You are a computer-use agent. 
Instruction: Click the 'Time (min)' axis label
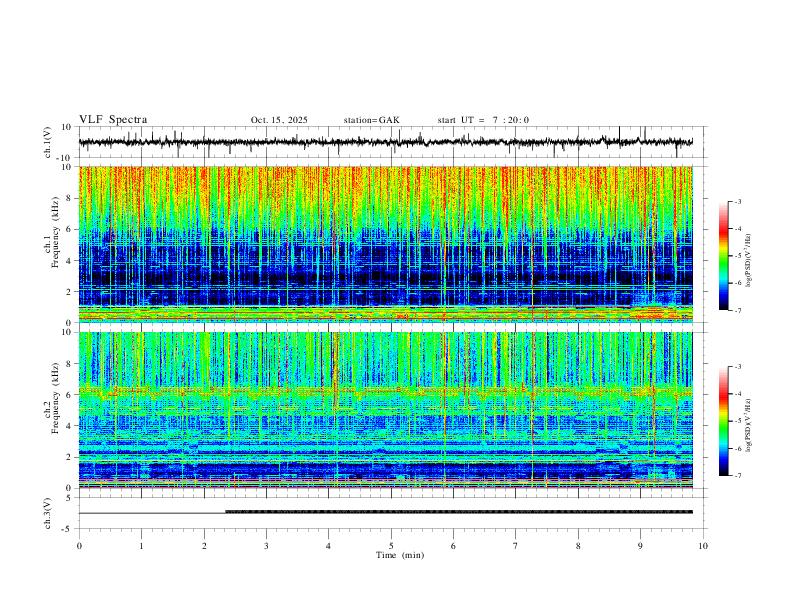400,555
